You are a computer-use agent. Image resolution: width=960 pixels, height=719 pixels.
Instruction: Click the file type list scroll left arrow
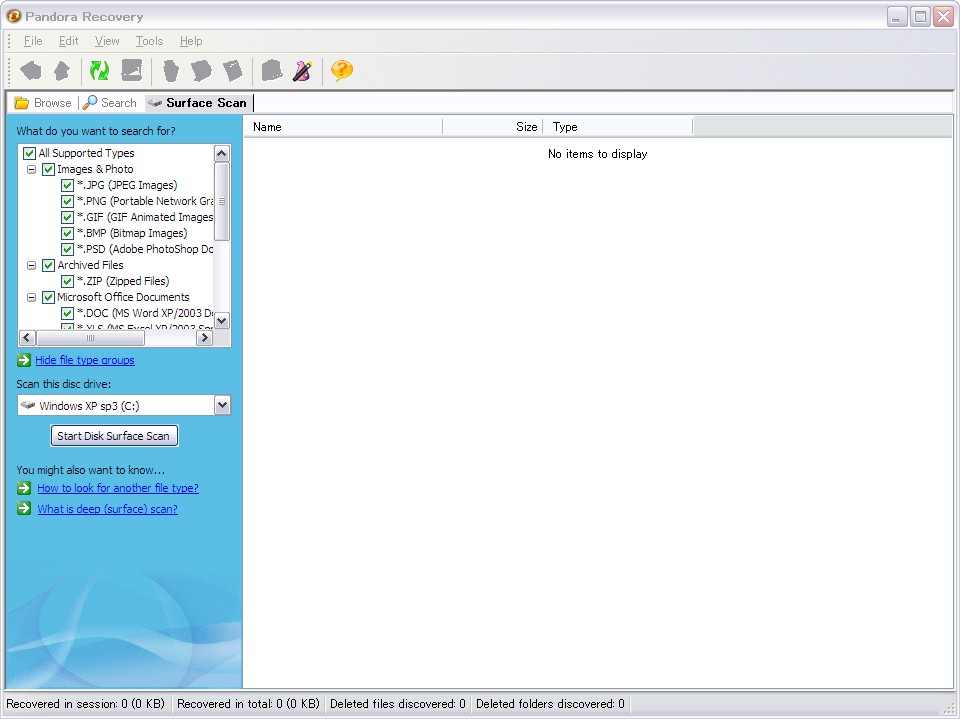(x=28, y=337)
